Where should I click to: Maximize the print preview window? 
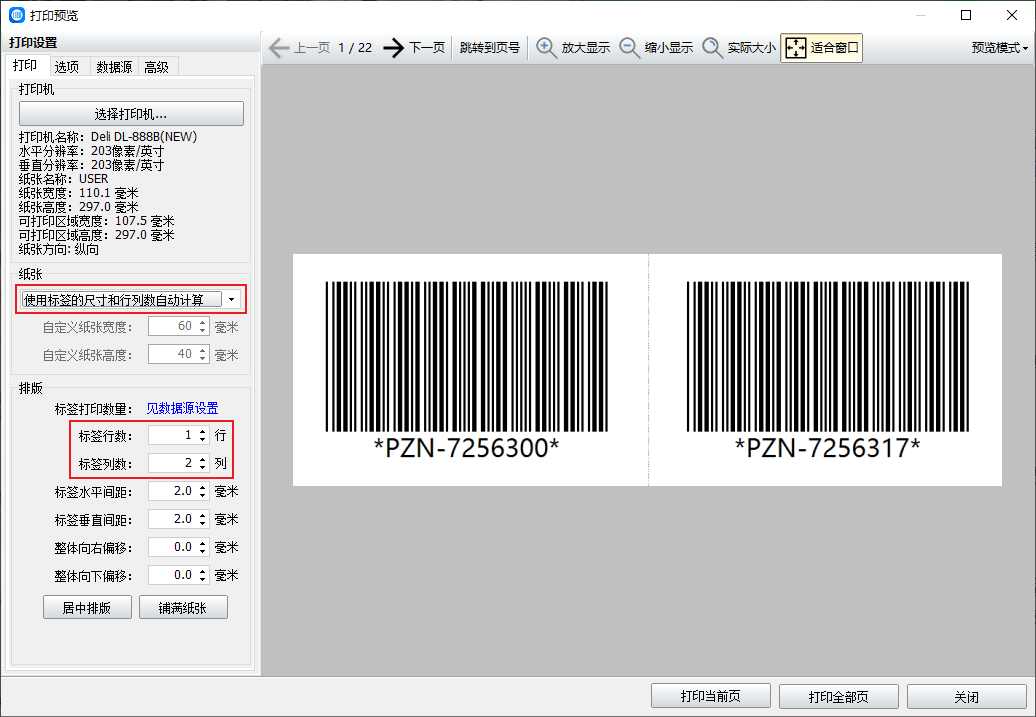(x=966, y=15)
